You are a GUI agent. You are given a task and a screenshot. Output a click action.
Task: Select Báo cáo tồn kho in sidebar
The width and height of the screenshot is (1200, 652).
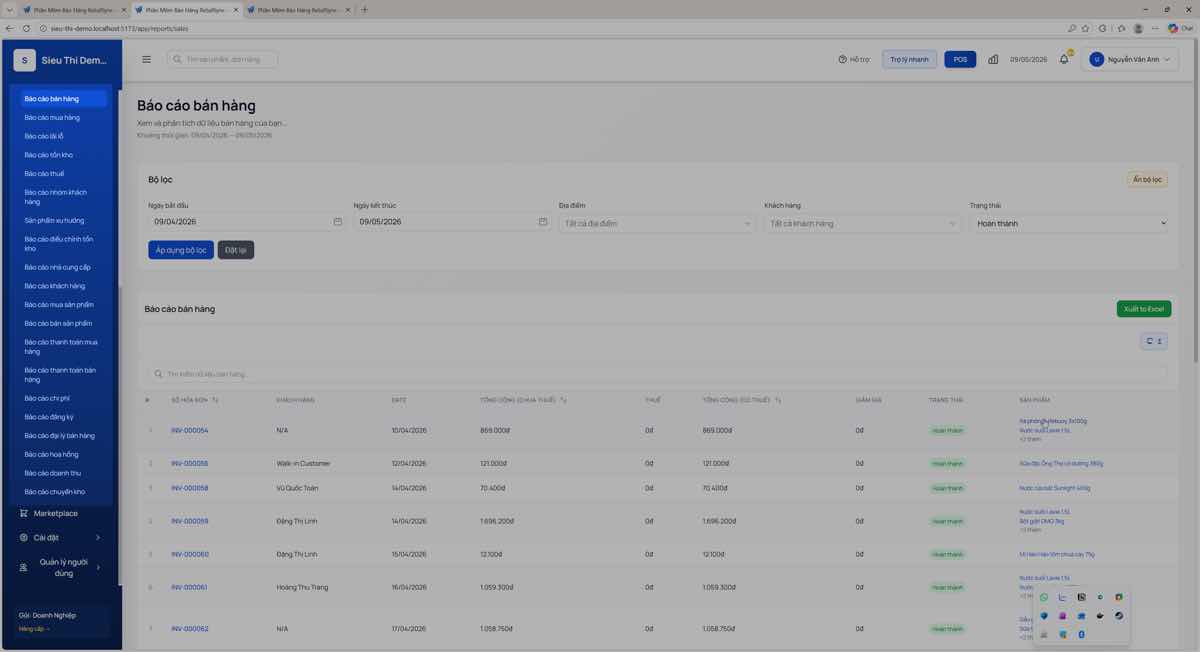[x=49, y=155]
